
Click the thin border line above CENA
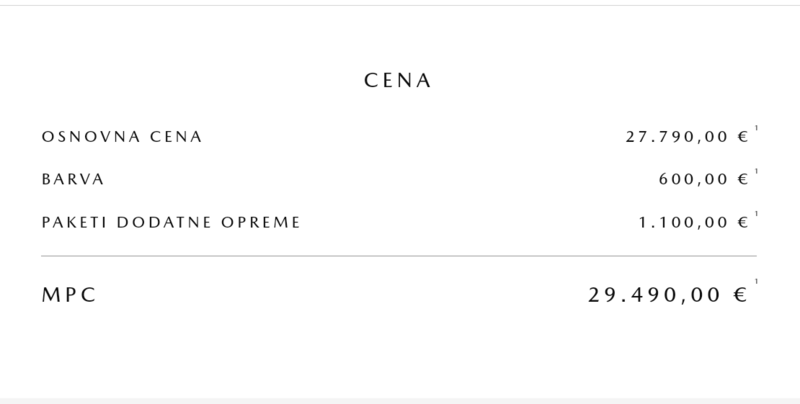tap(399, 5)
